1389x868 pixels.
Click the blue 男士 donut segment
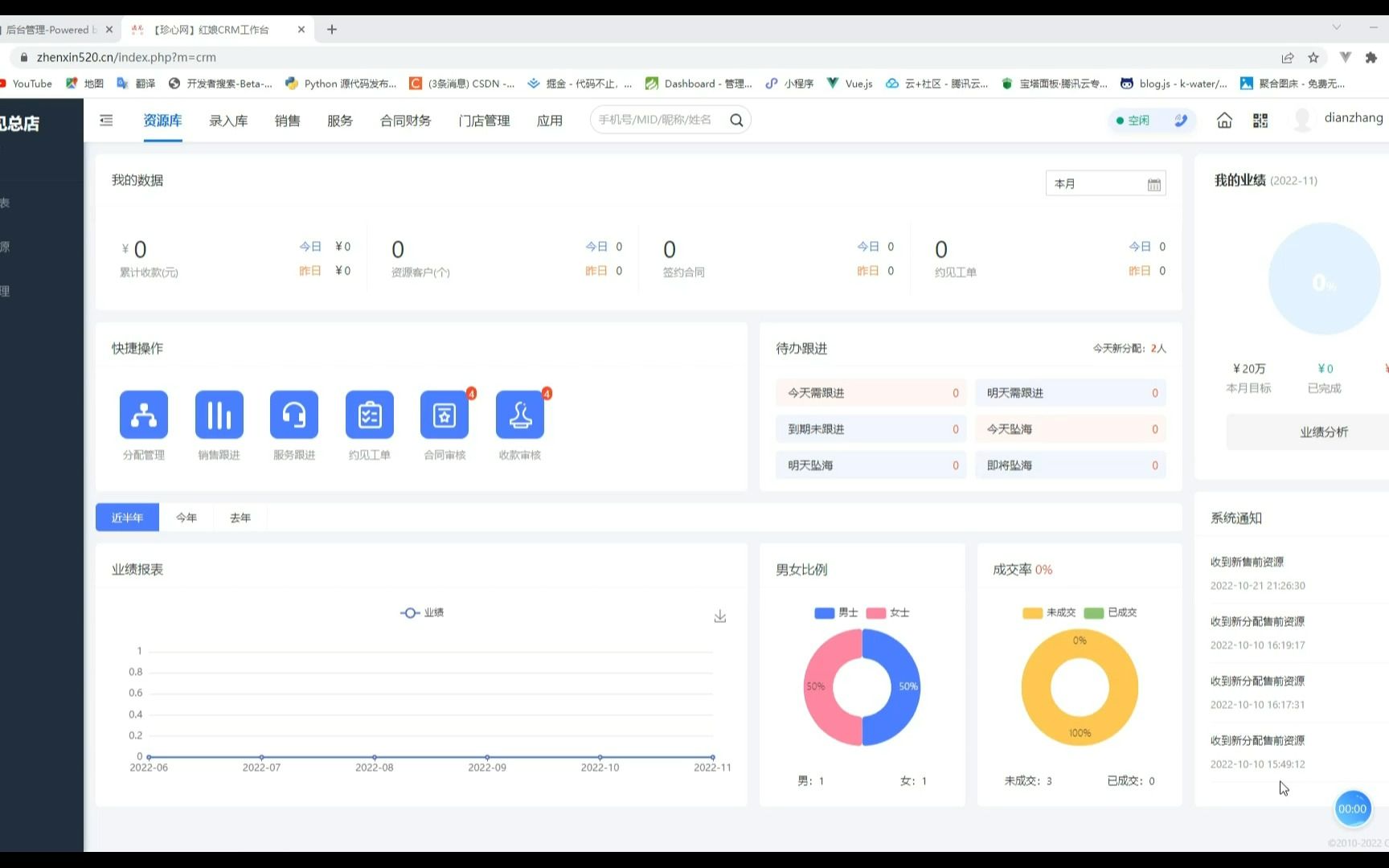[x=908, y=687]
